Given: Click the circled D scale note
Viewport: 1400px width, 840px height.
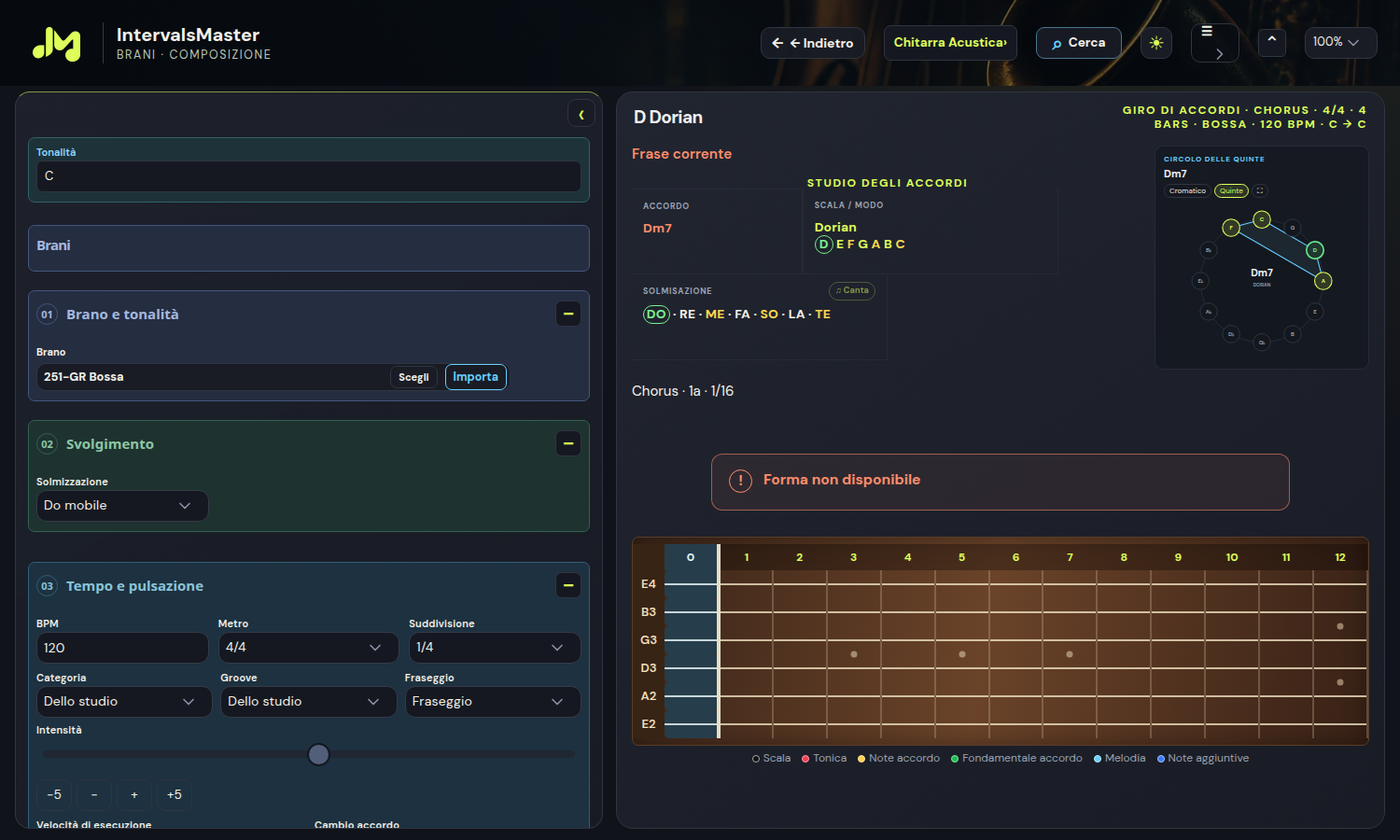Looking at the screenshot, I should (x=823, y=245).
